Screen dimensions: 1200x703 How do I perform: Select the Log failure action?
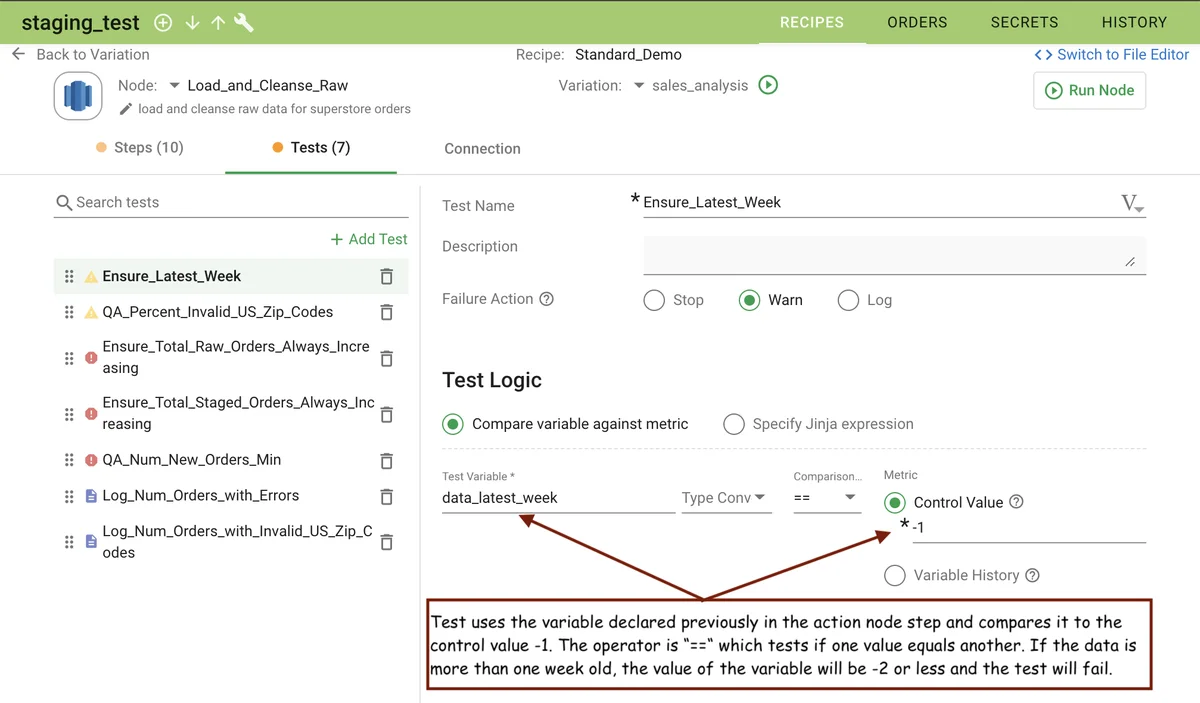click(848, 300)
